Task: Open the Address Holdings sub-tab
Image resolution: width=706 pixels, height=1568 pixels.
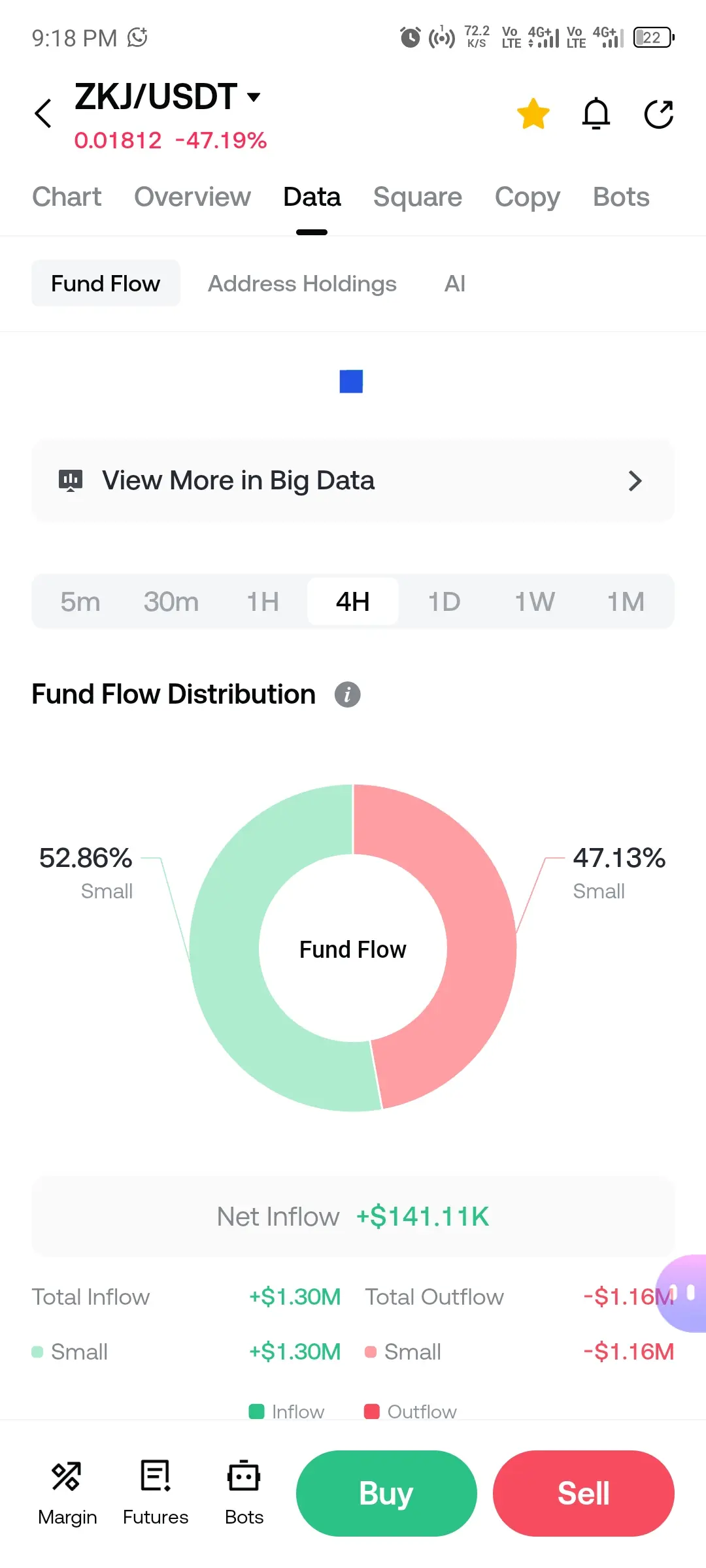Action: pos(302,284)
